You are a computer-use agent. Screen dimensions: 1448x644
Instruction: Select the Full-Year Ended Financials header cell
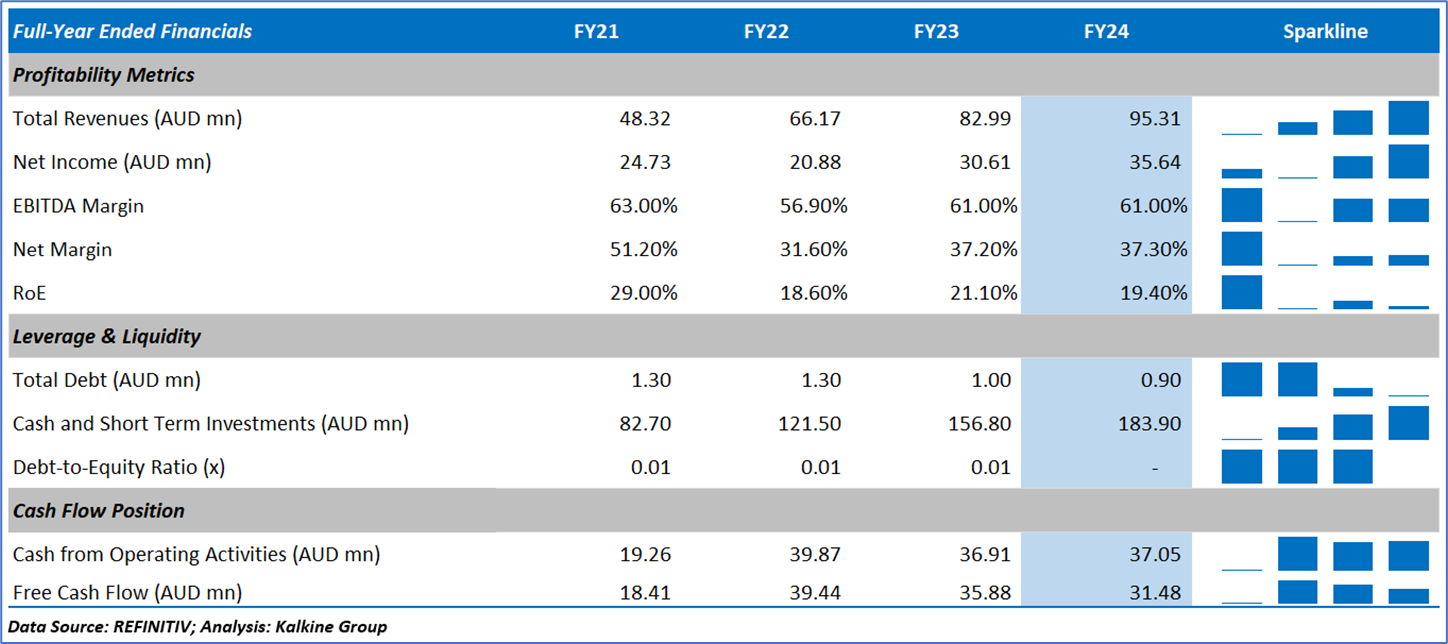click(132, 32)
